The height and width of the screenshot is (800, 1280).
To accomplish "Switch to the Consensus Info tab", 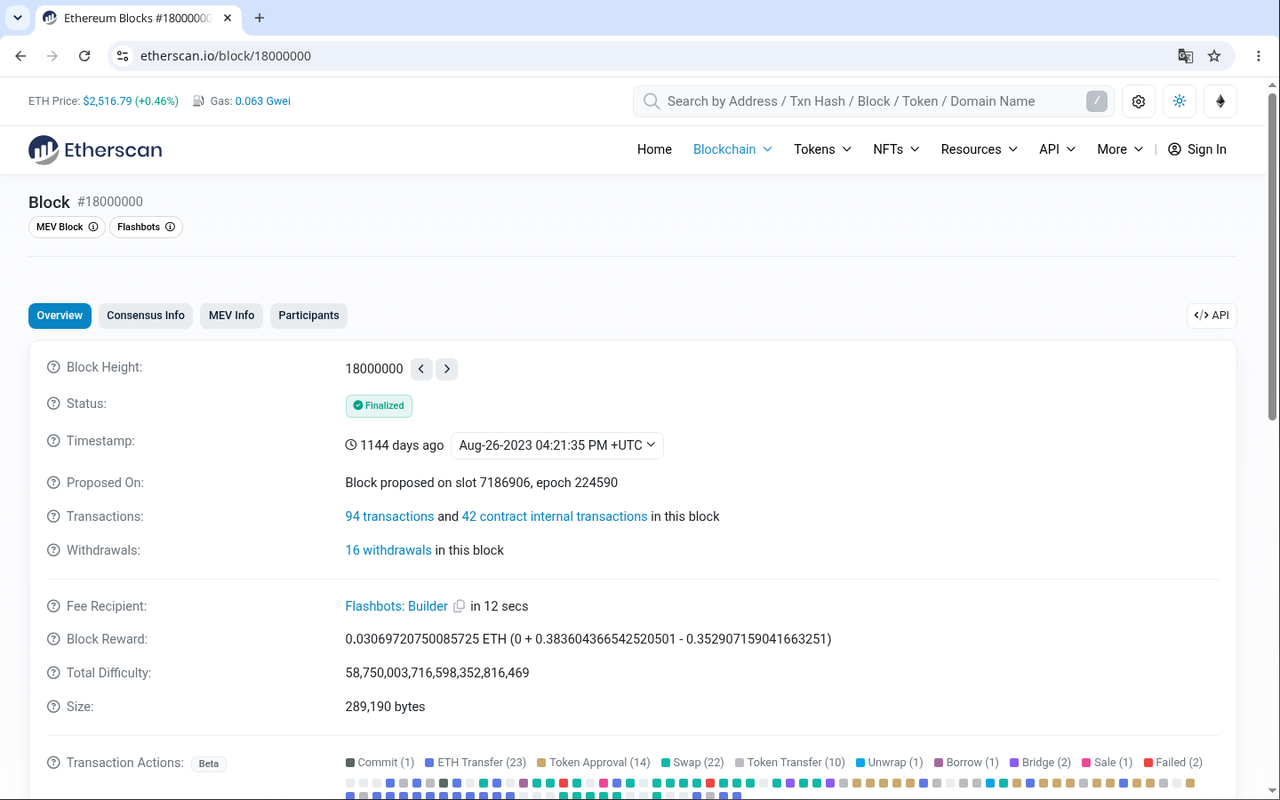I will pyautogui.click(x=146, y=316).
